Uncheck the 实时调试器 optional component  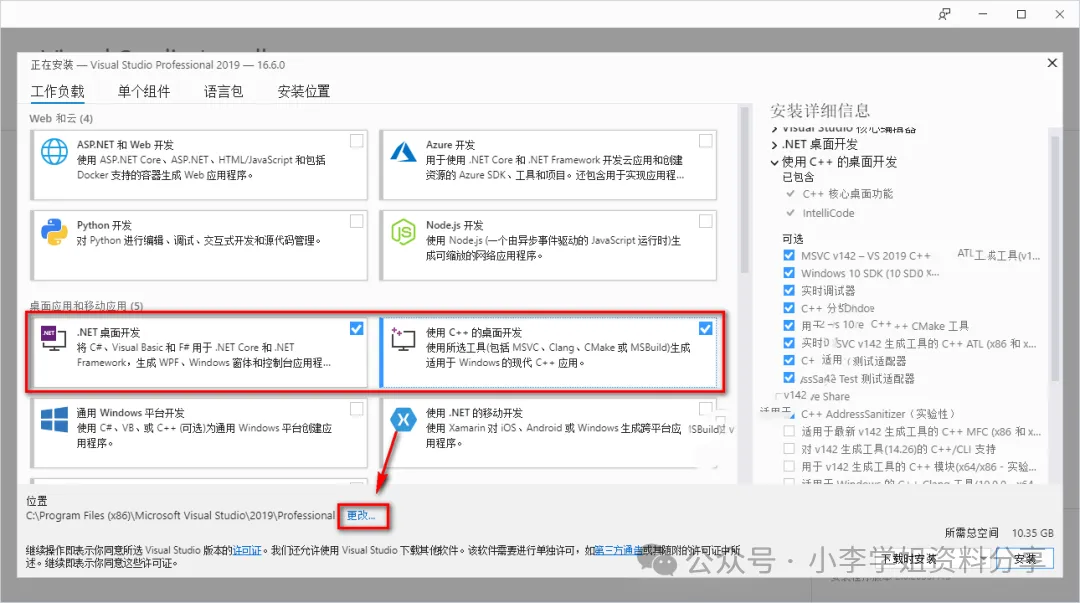pos(789,290)
